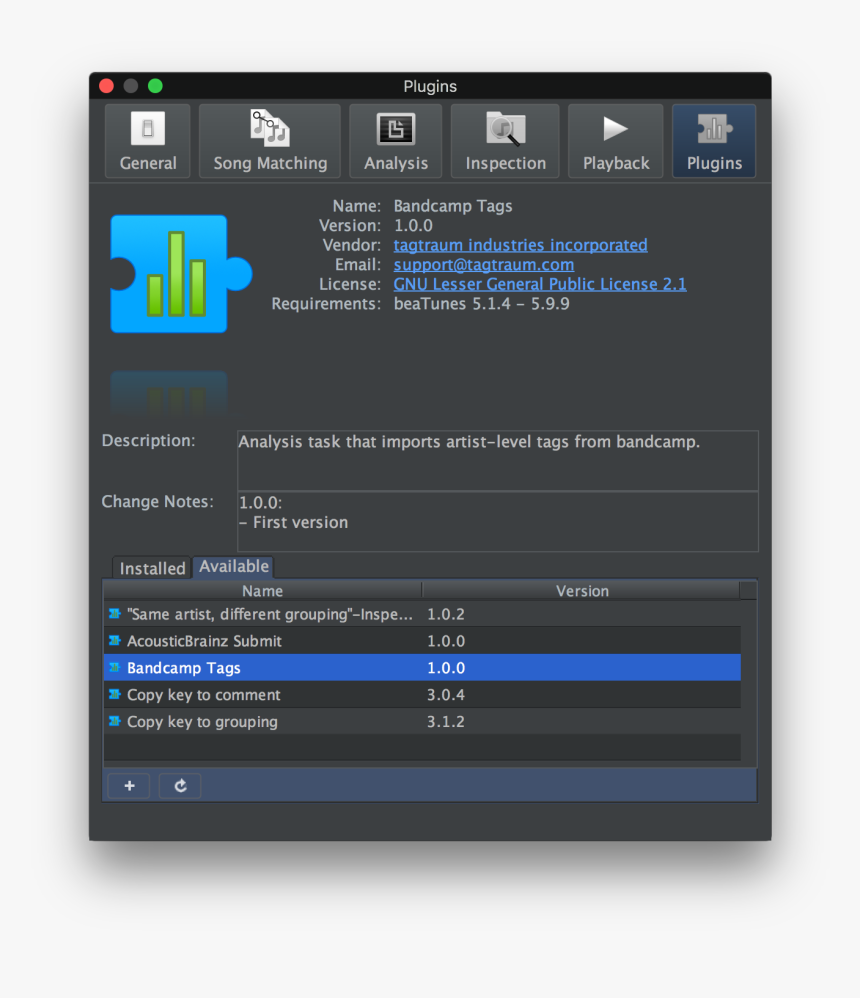Click the table column corner button
Screen dimensions: 860x998
click(749, 591)
